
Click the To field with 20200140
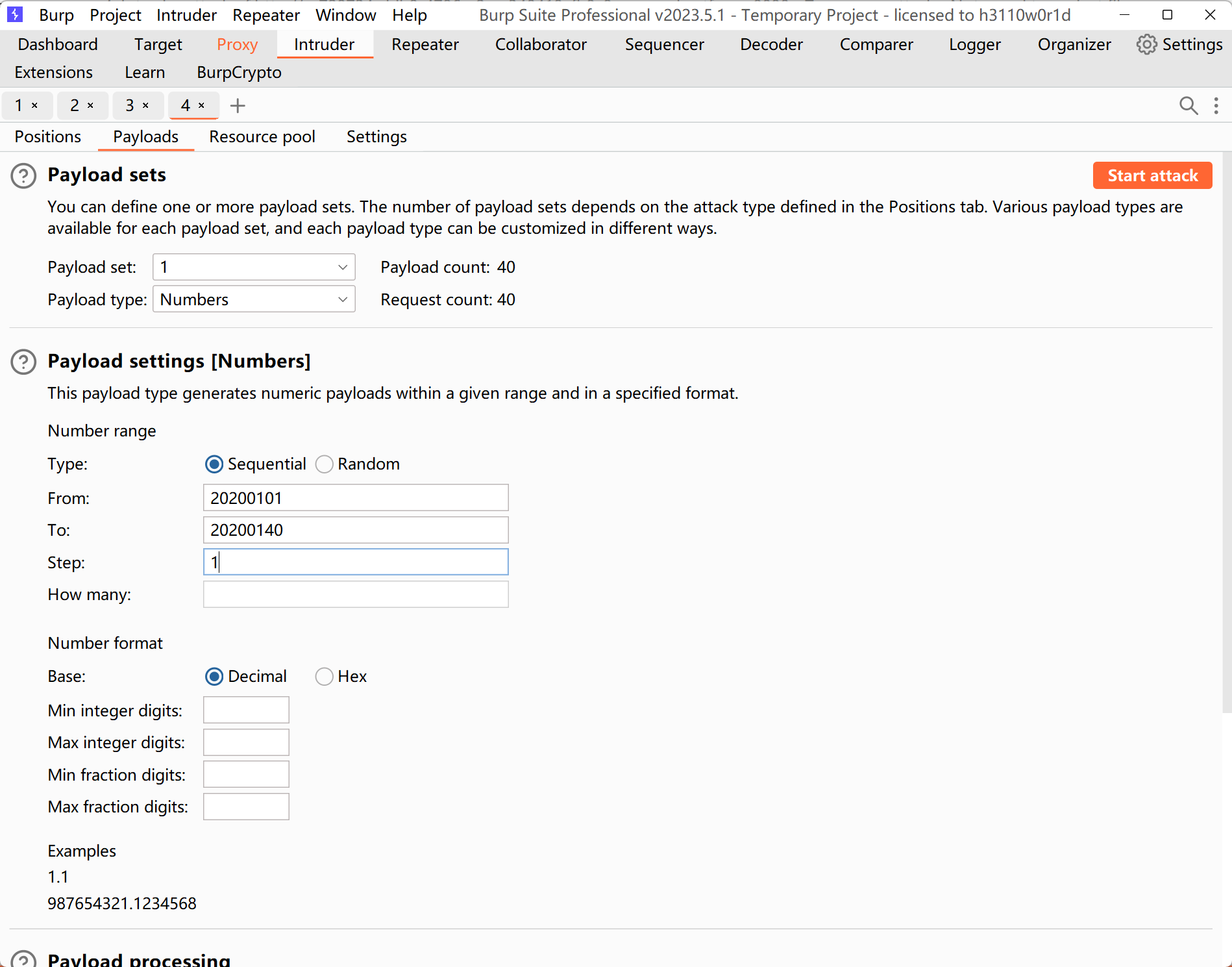[x=356, y=530]
